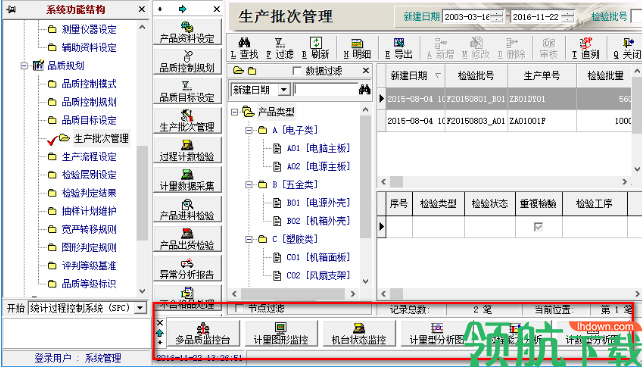642x374 pixels.
Task: Select A01 [电脑主板] product node
Action: pyautogui.click(x=318, y=148)
